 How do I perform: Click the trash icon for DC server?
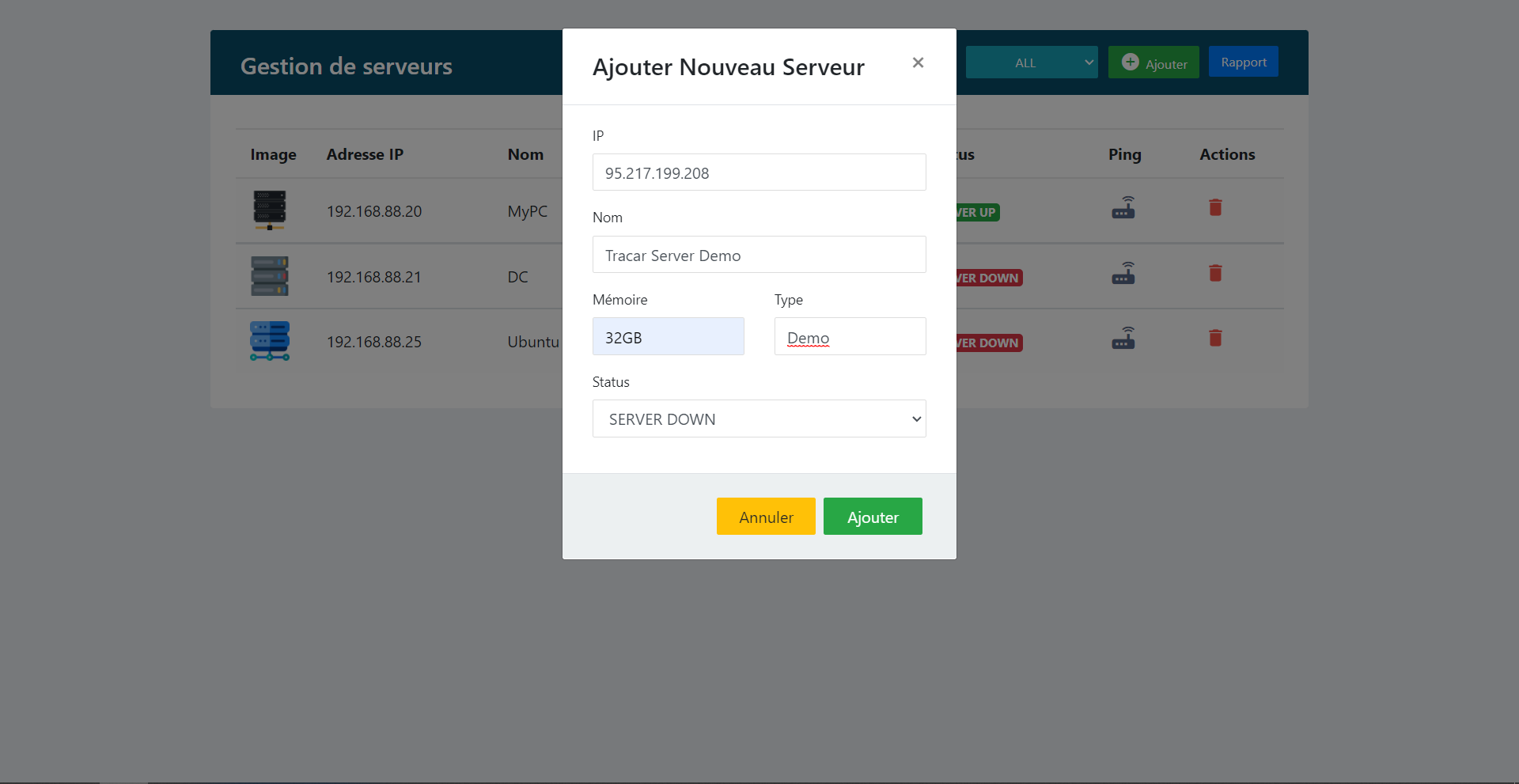click(1216, 273)
